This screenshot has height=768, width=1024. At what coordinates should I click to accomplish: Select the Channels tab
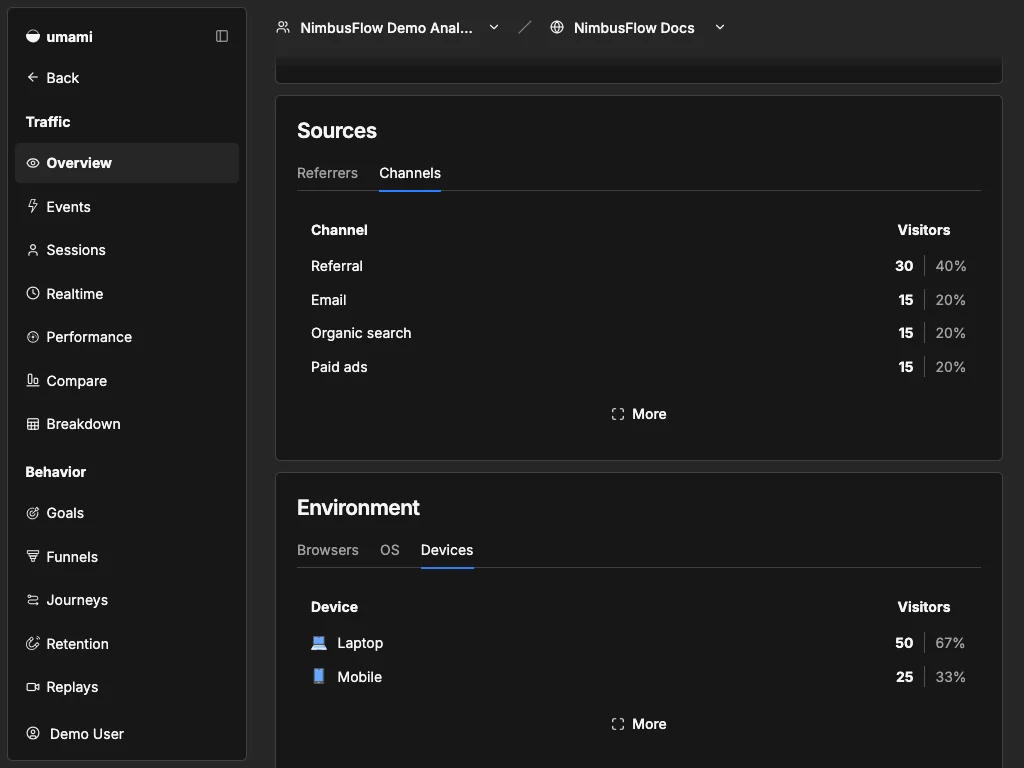coord(410,173)
